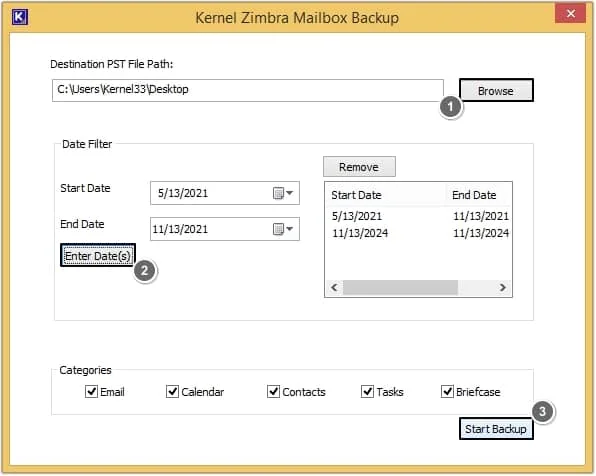596x476 pixels.
Task: Uncheck the Tasks category checkbox
Action: tap(368, 391)
